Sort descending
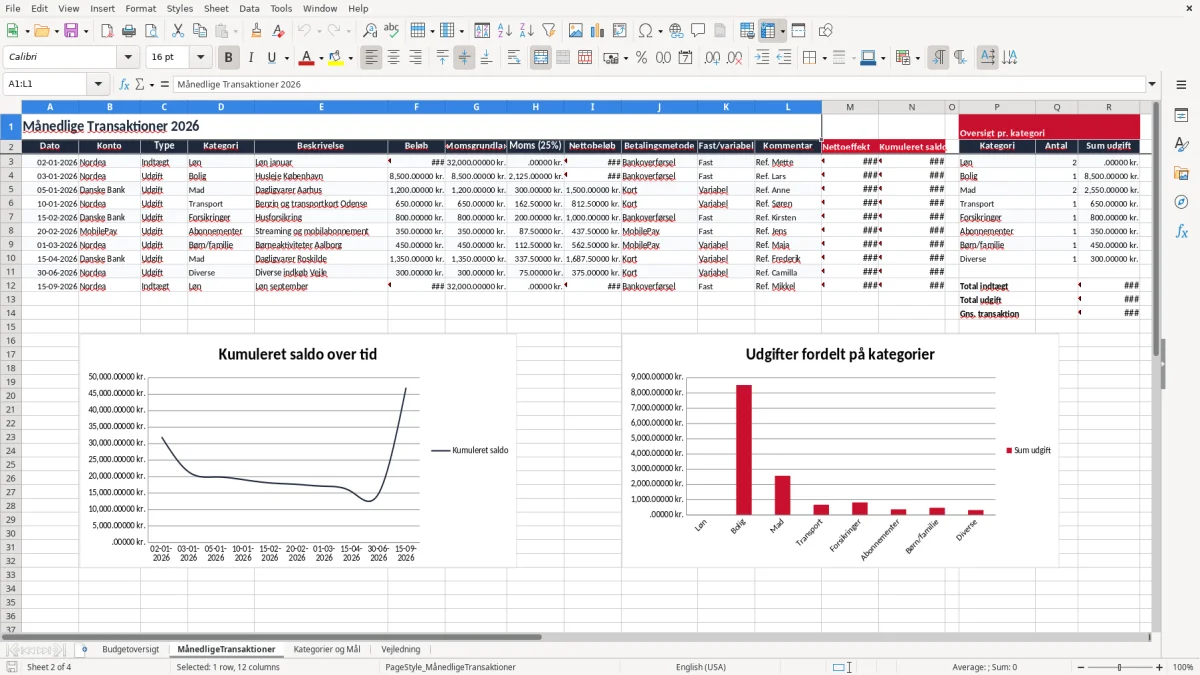 pyautogui.click(x=526, y=31)
